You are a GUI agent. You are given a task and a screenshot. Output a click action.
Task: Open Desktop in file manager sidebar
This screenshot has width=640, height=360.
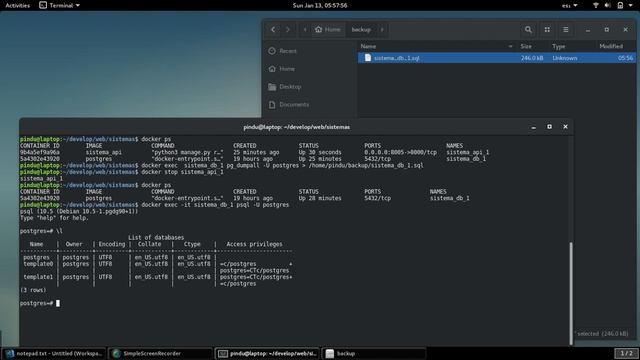point(309,87)
